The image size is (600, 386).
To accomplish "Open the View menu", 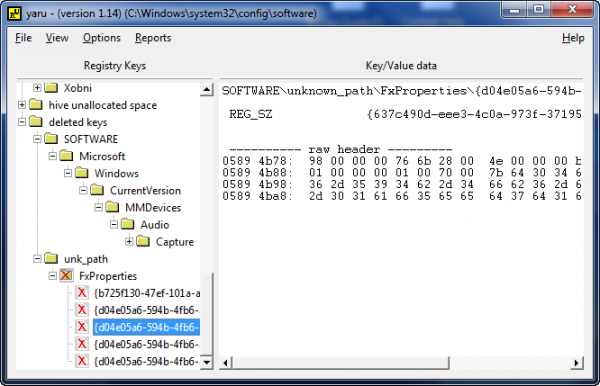I will tap(57, 38).
